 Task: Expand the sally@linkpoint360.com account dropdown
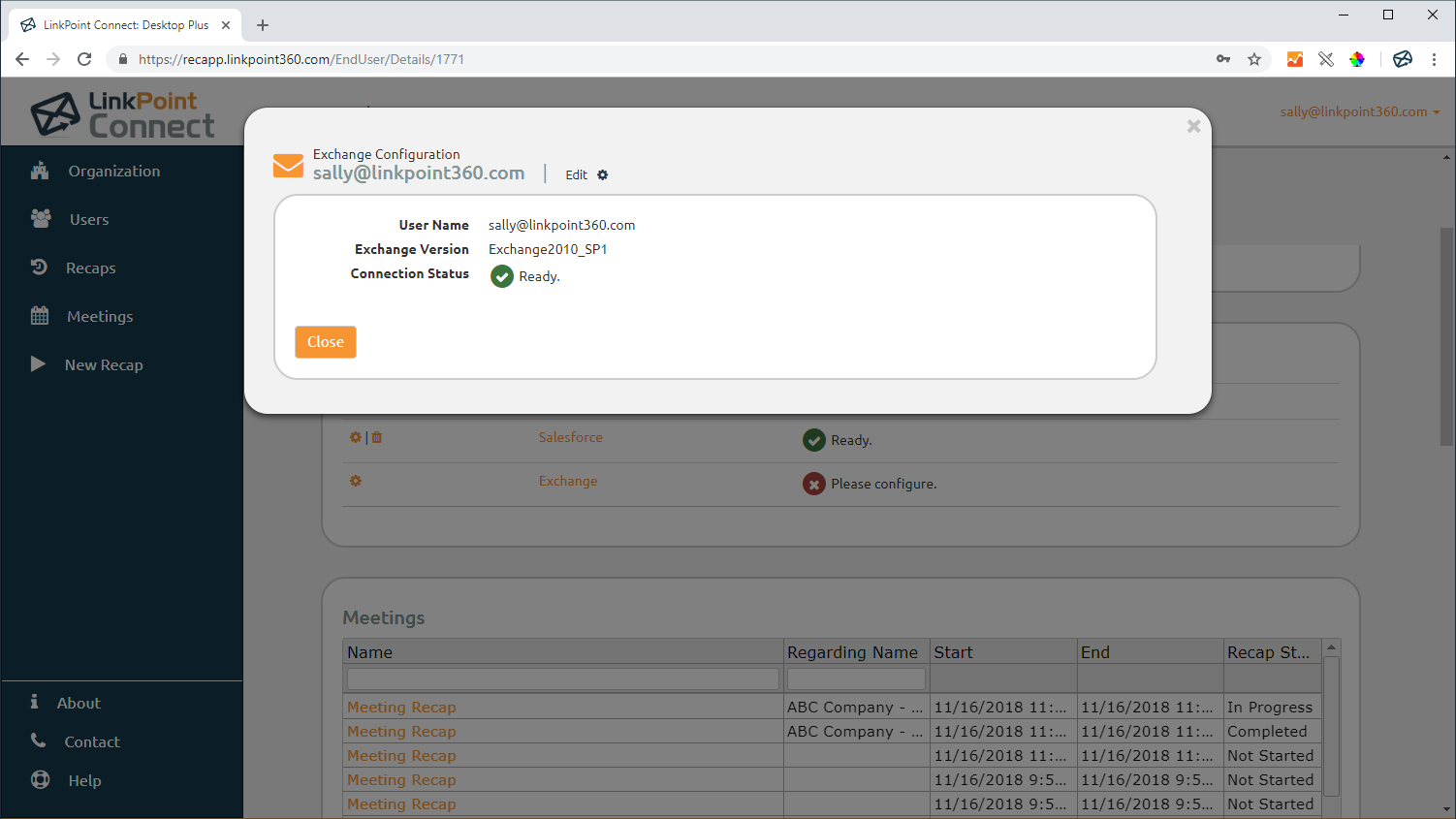[x=1360, y=111]
